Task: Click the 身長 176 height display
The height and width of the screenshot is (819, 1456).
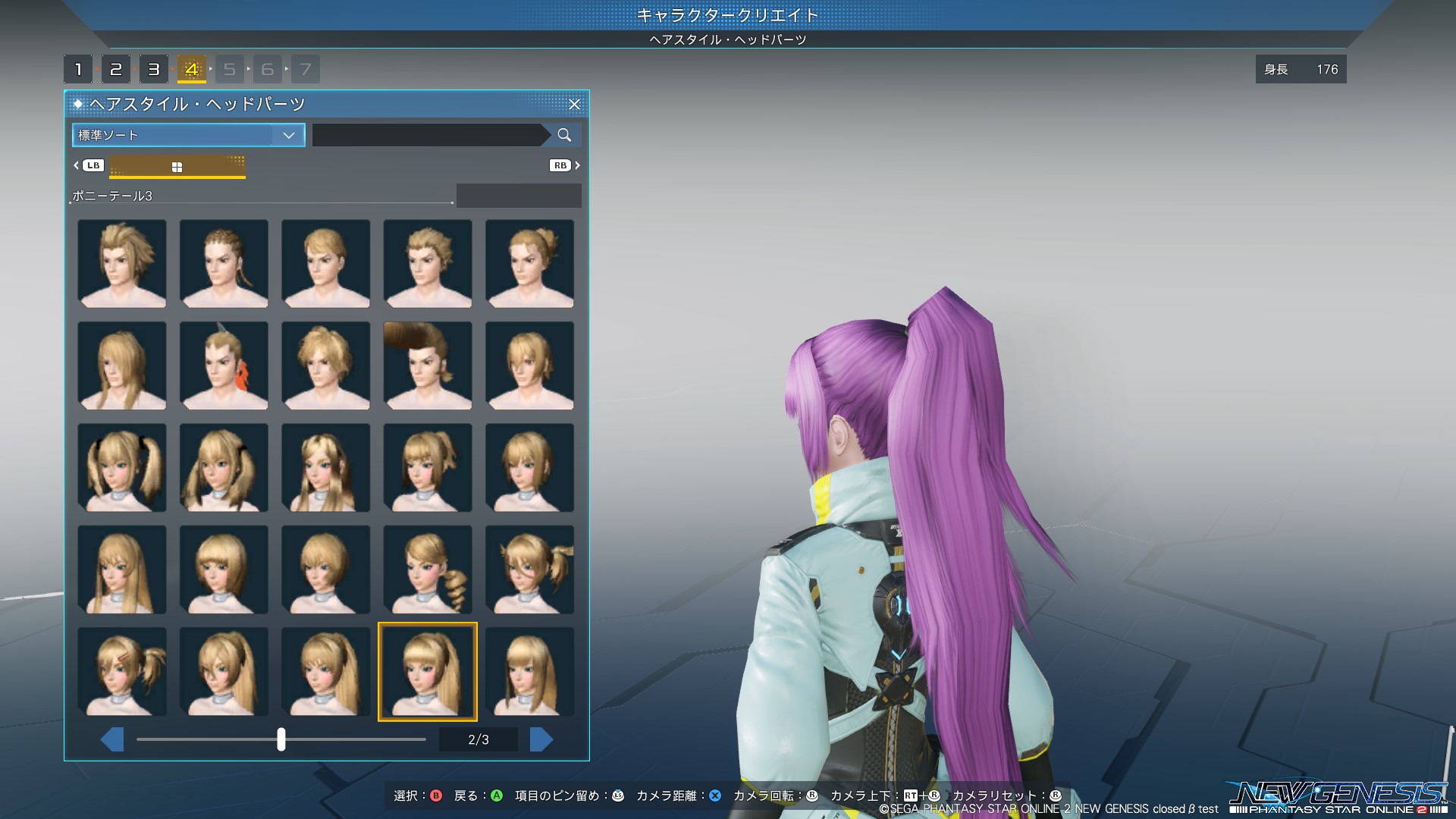Action: pyautogui.click(x=1301, y=69)
